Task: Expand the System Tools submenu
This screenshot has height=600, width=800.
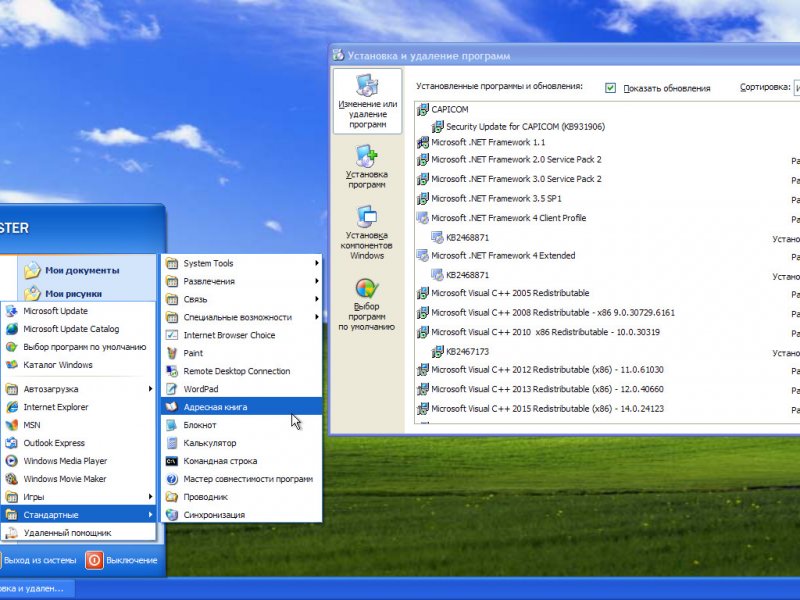Action: pos(241,263)
